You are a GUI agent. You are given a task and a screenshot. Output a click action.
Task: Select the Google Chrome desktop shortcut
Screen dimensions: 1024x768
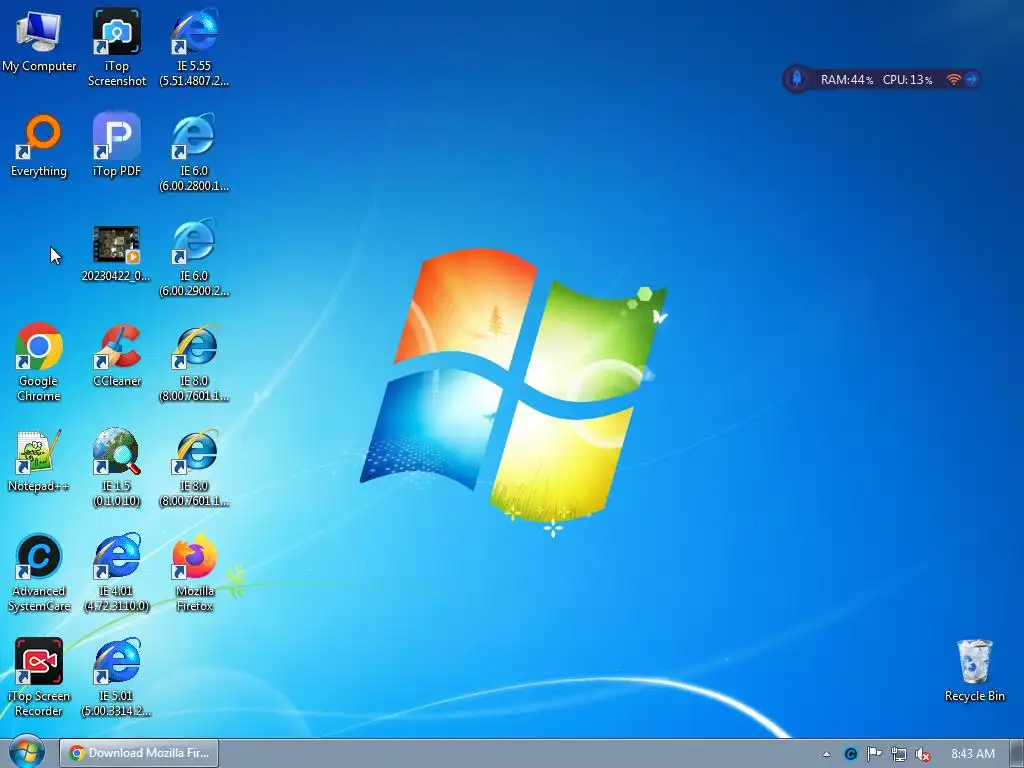point(39,362)
